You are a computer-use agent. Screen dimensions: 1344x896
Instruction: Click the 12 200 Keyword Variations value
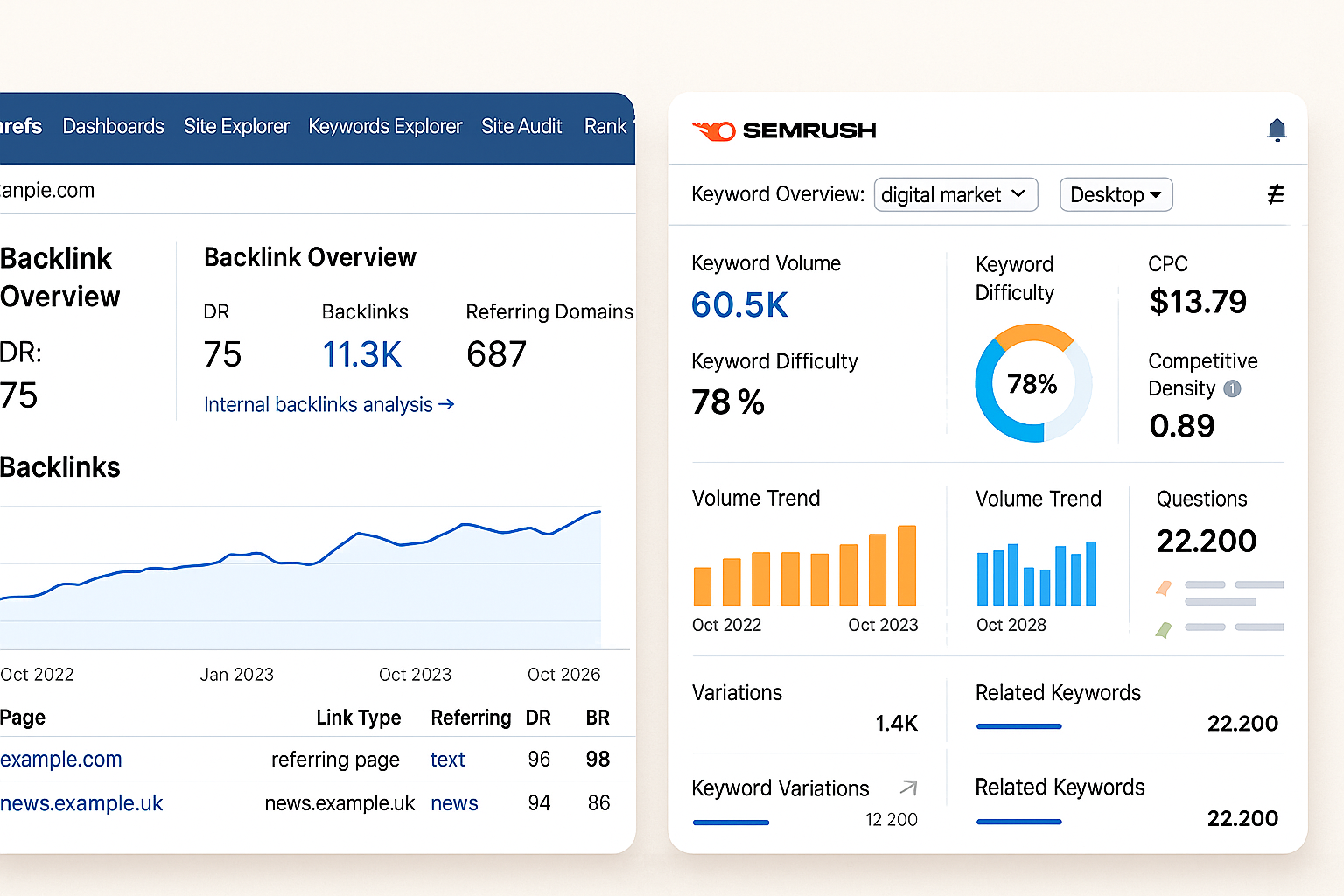(892, 819)
